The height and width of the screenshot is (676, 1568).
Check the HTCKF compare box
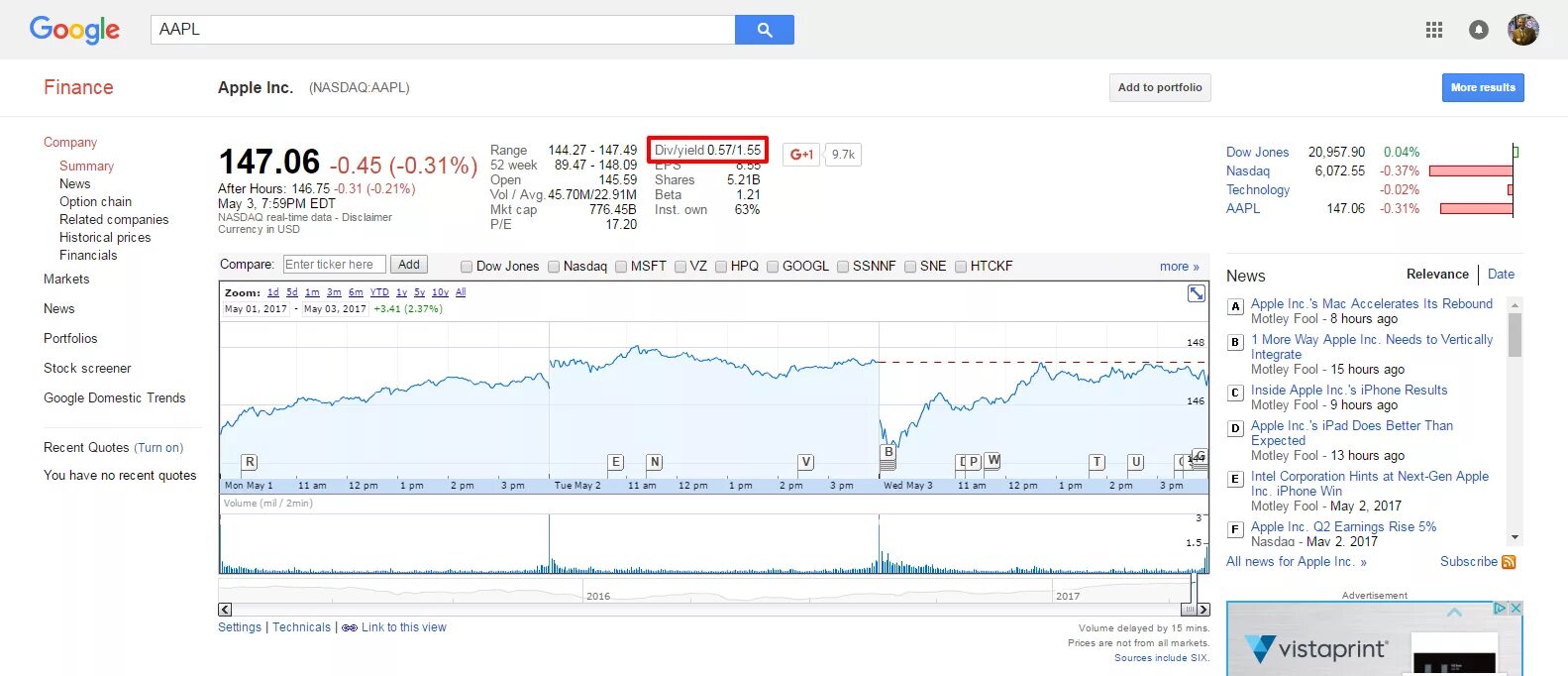[961, 267]
